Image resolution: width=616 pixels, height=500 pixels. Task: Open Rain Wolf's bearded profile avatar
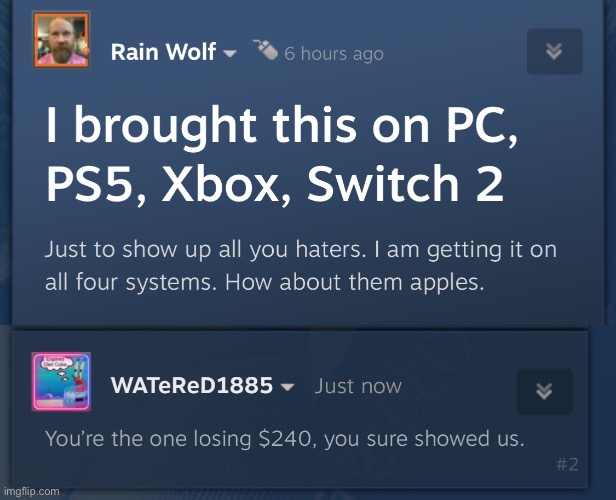click(61, 40)
